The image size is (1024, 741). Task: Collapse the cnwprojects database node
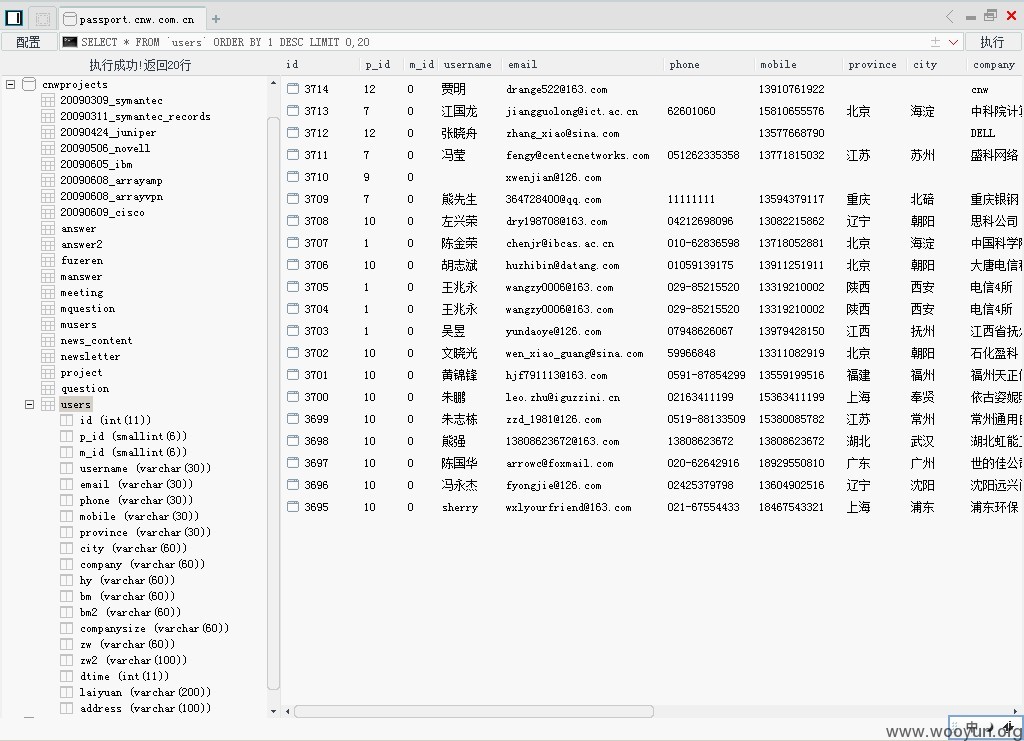tap(10, 84)
